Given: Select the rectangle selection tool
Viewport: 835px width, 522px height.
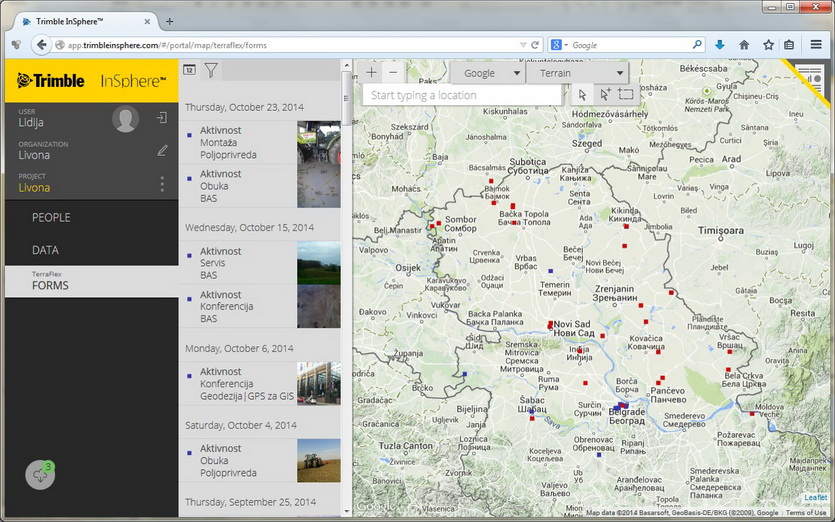Looking at the screenshot, I should [626, 95].
